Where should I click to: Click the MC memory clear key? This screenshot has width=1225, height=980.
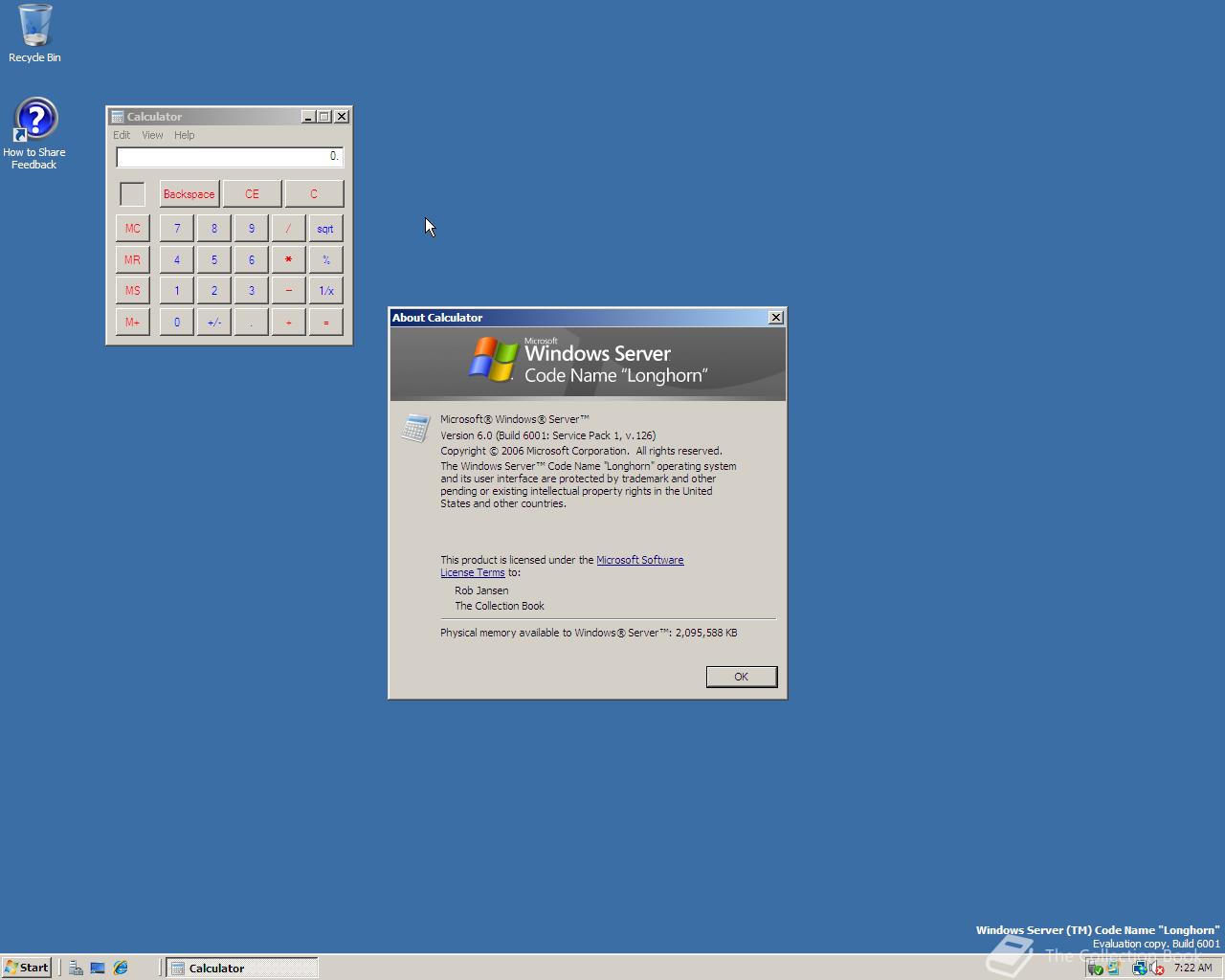click(132, 229)
